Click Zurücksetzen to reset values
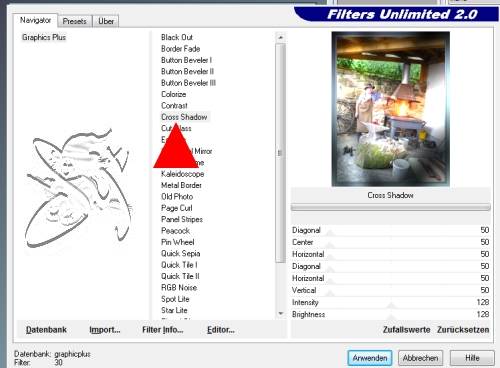 tap(463, 330)
